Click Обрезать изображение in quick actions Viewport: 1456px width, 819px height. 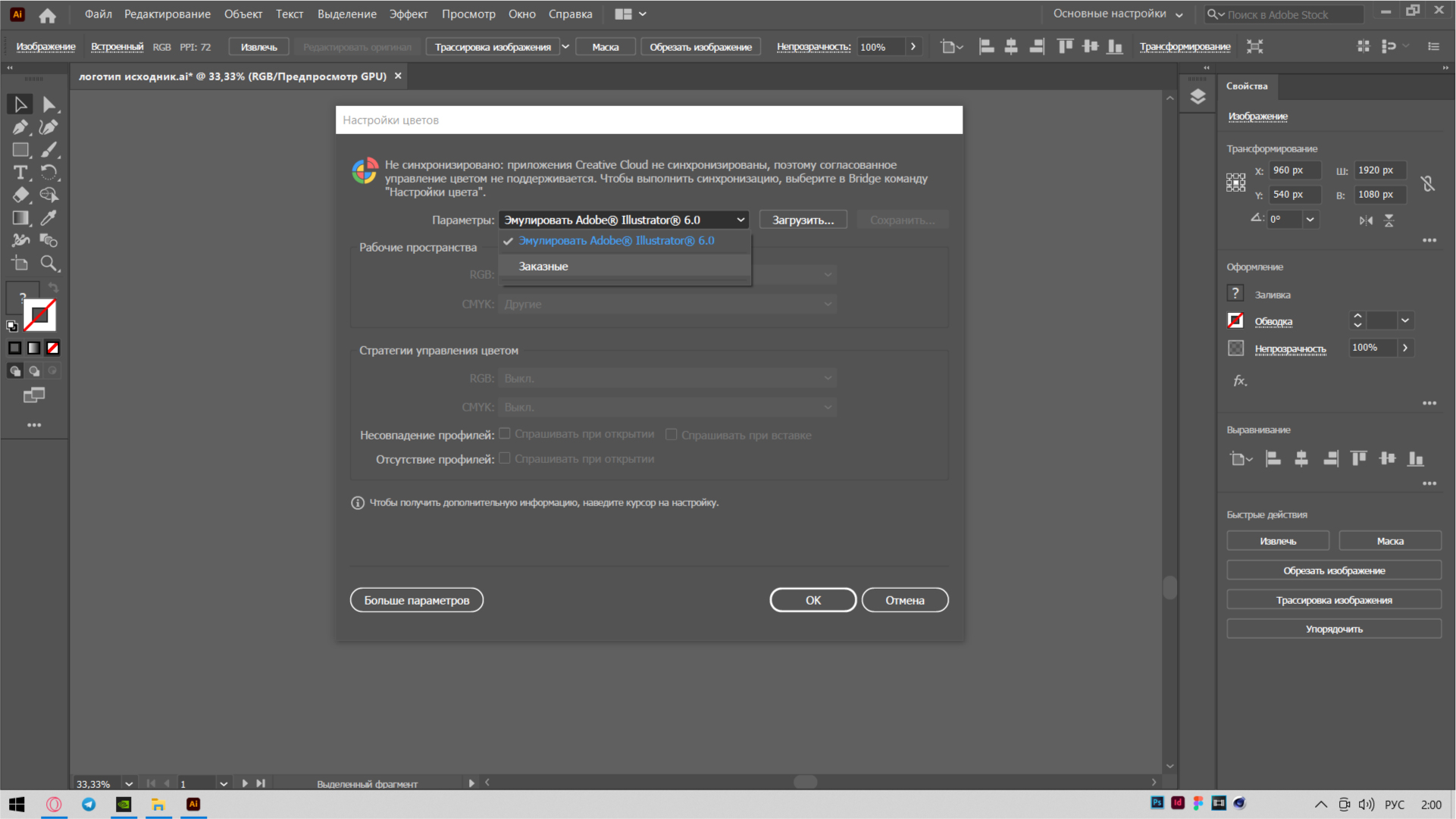(x=1334, y=570)
